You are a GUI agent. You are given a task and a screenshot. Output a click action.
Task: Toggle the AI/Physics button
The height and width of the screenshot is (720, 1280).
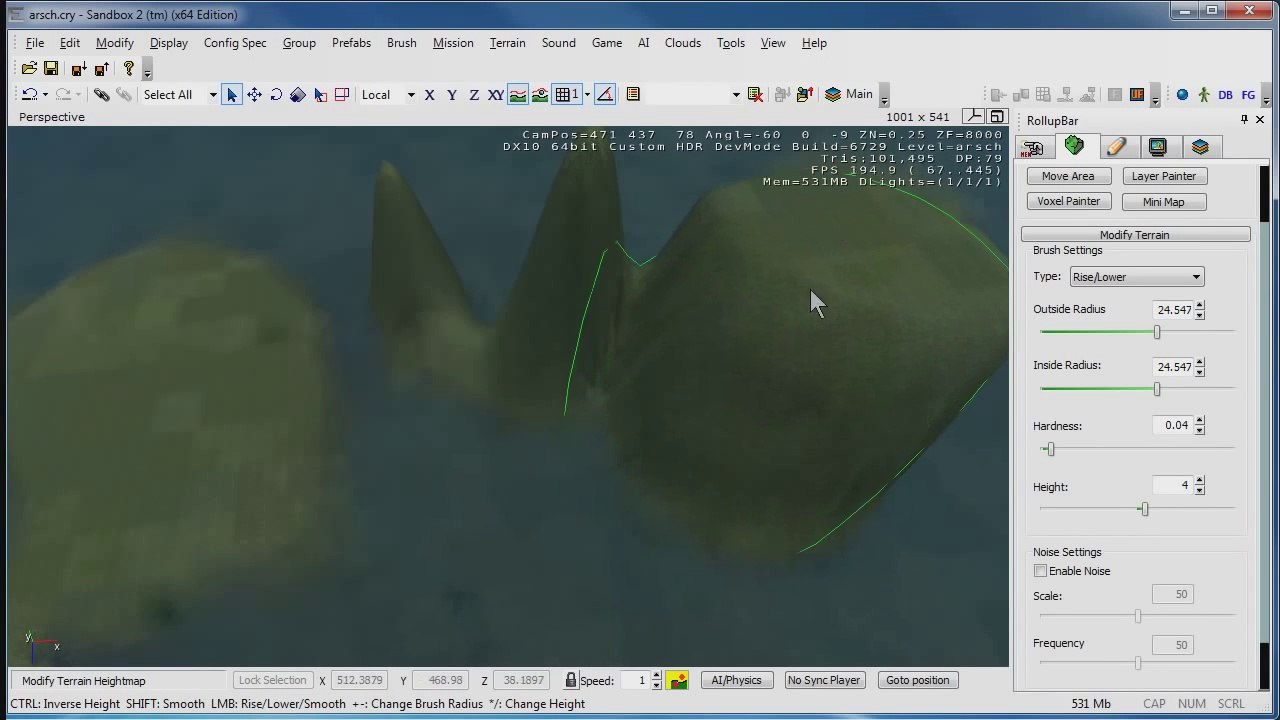[736, 681]
